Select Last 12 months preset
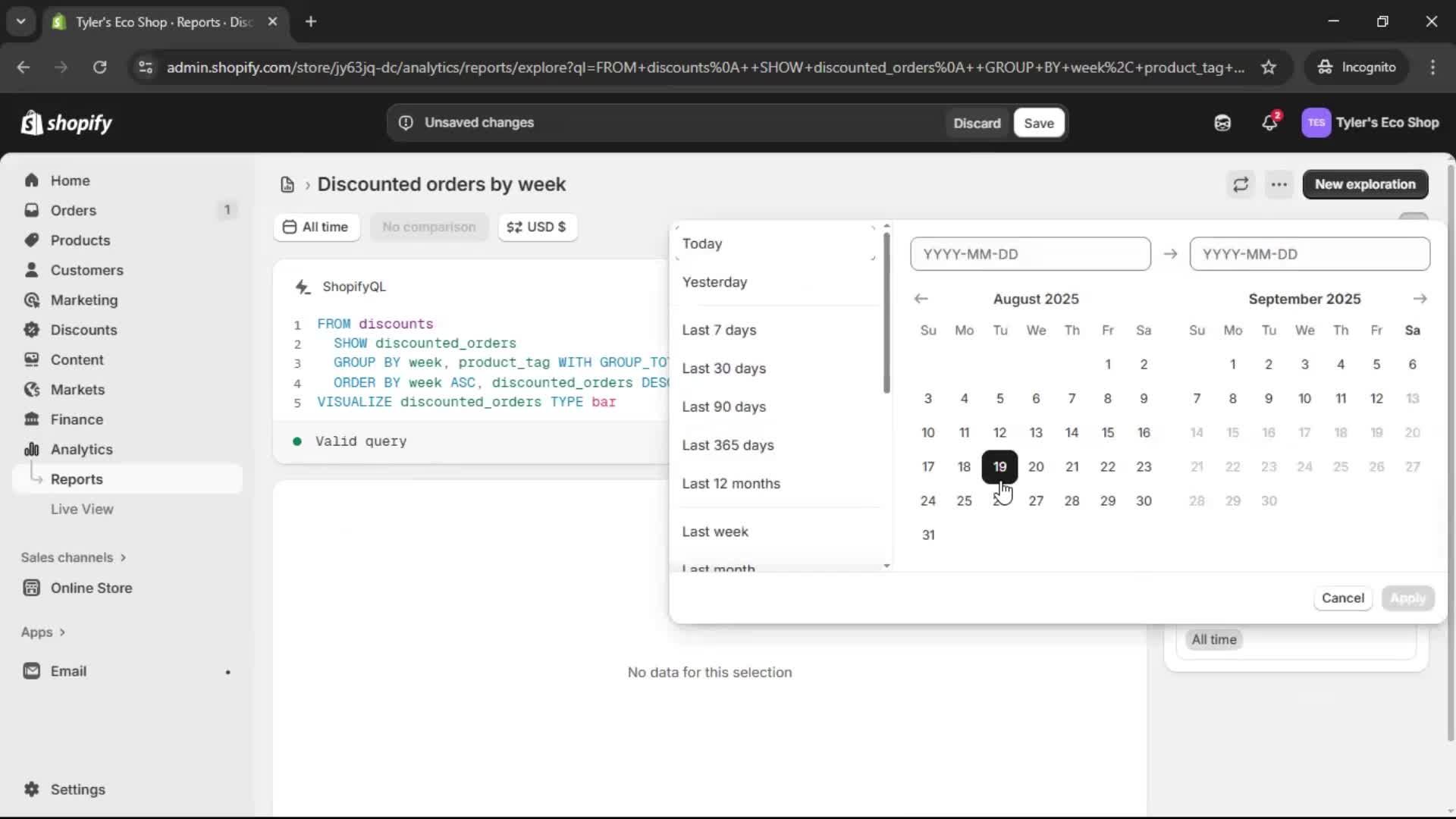 [x=776, y=484]
